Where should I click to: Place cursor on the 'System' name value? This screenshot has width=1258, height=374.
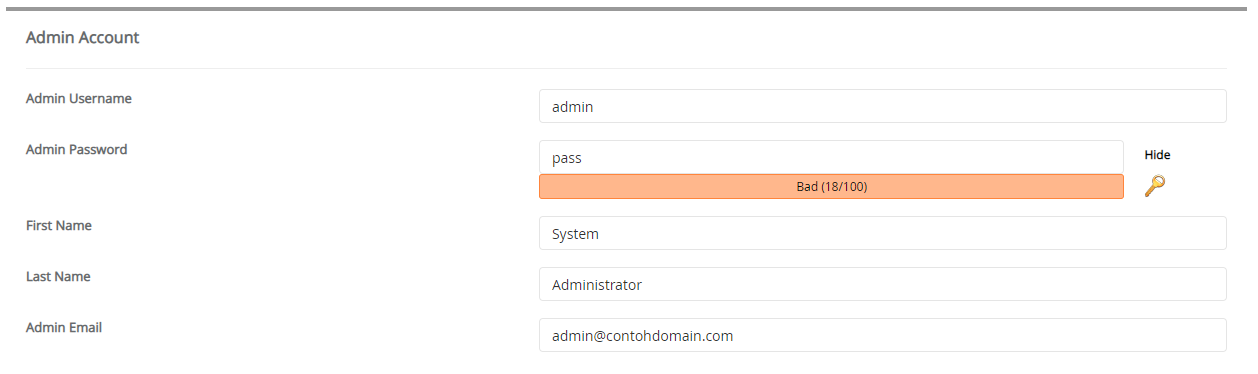coord(575,234)
